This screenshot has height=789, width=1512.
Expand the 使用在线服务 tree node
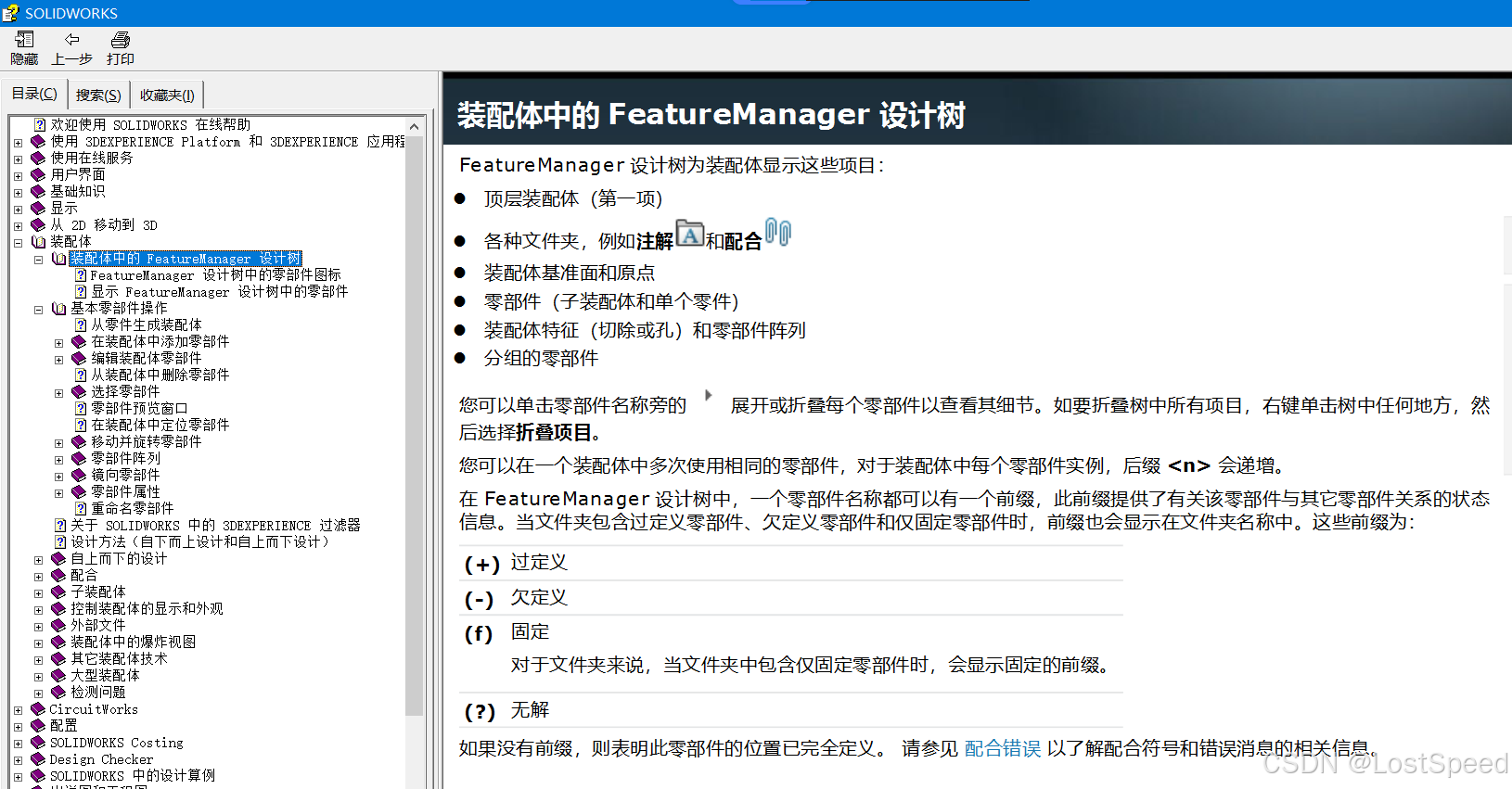click(18, 159)
